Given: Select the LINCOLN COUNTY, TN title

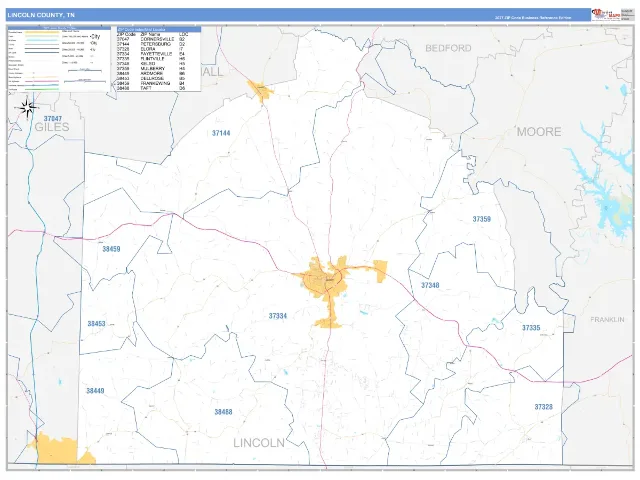Looking at the screenshot, I should [x=41, y=15].
